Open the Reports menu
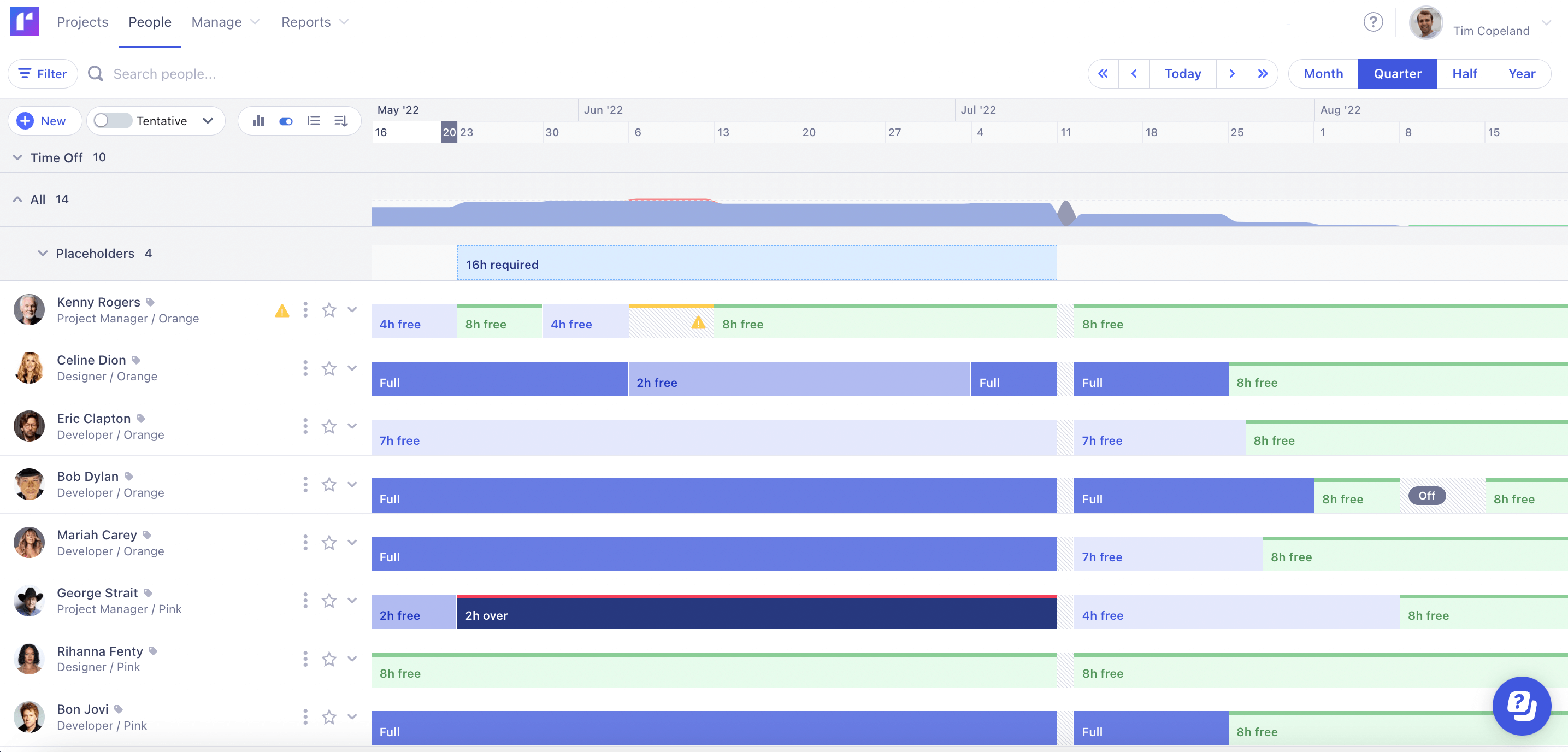Image resolution: width=1568 pixels, height=752 pixels. [x=314, y=21]
